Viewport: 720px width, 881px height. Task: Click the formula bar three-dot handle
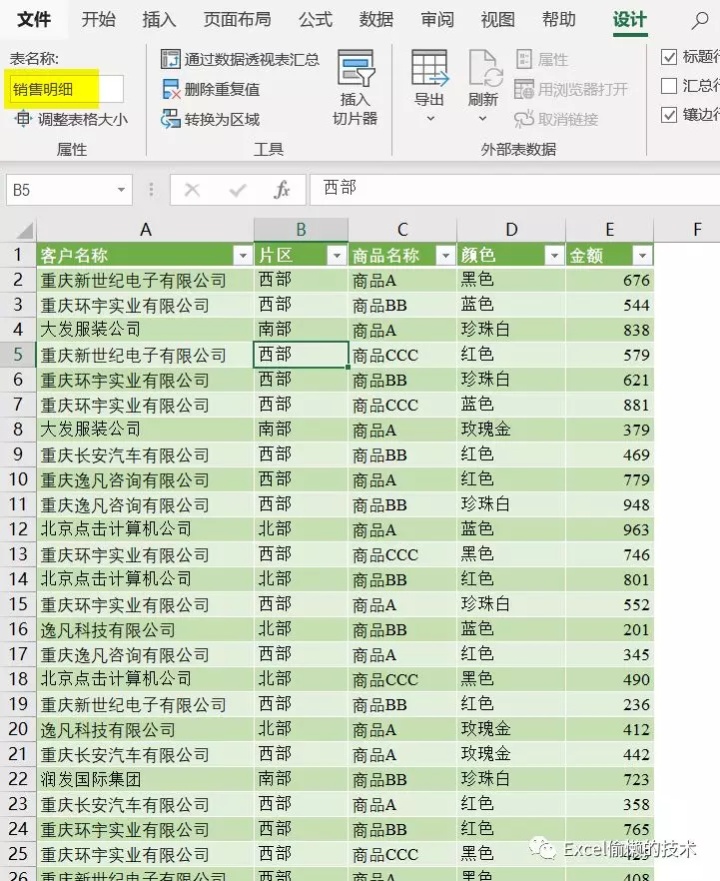tap(151, 189)
